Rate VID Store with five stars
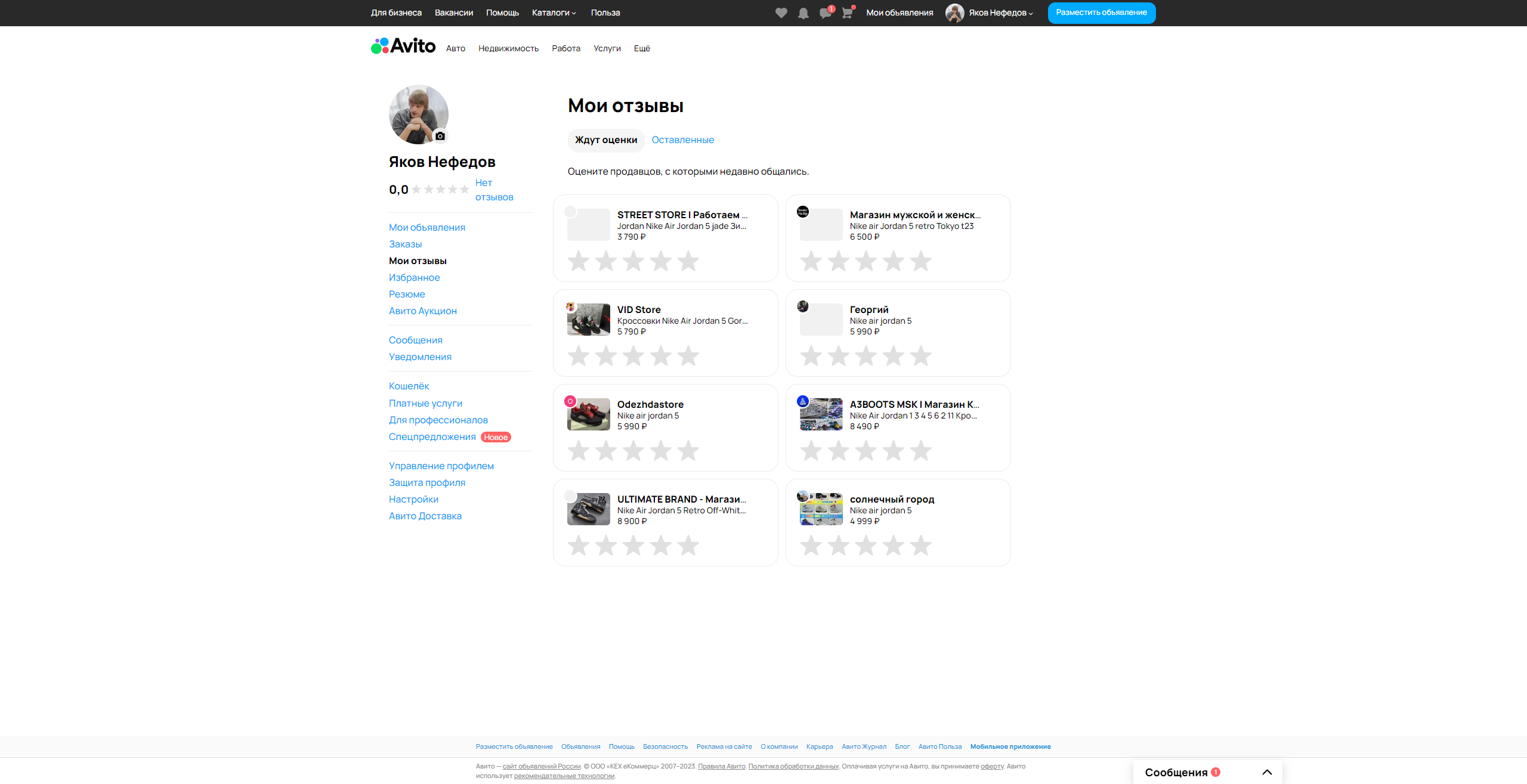Image resolution: width=1527 pixels, height=784 pixels. [x=688, y=356]
